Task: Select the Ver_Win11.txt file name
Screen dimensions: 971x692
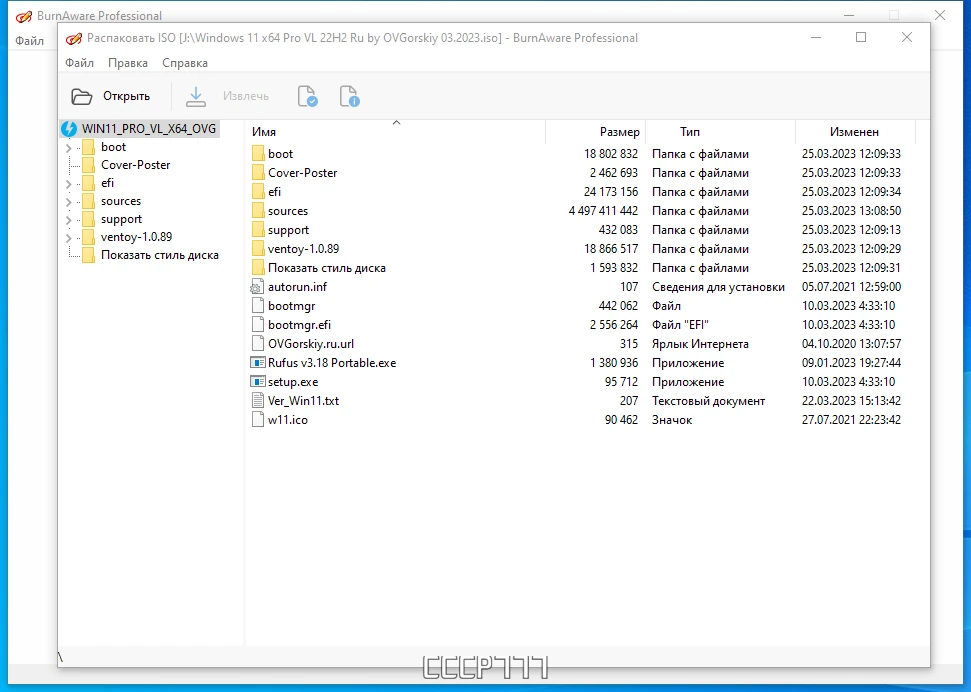Action: 303,401
